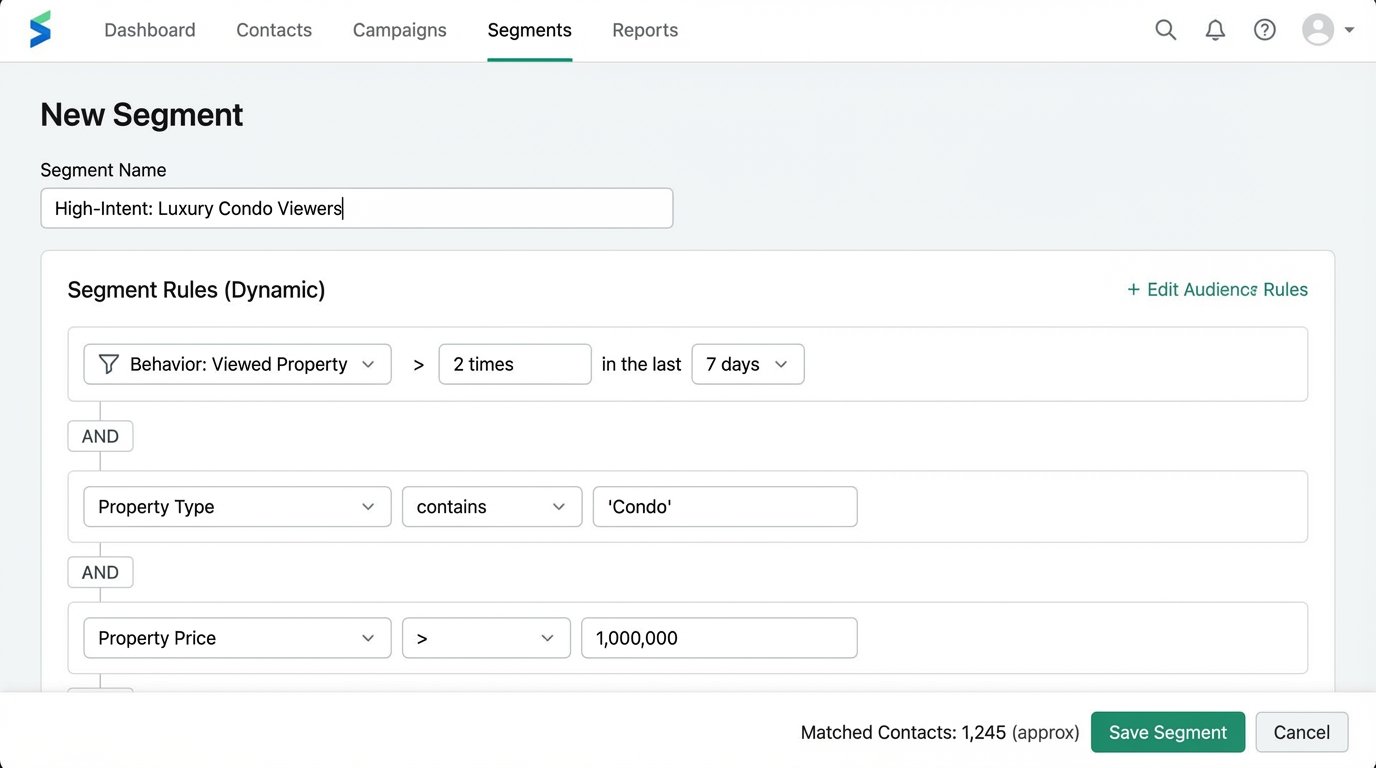Click the Save Segment button
The height and width of the screenshot is (768, 1376).
tap(1168, 732)
